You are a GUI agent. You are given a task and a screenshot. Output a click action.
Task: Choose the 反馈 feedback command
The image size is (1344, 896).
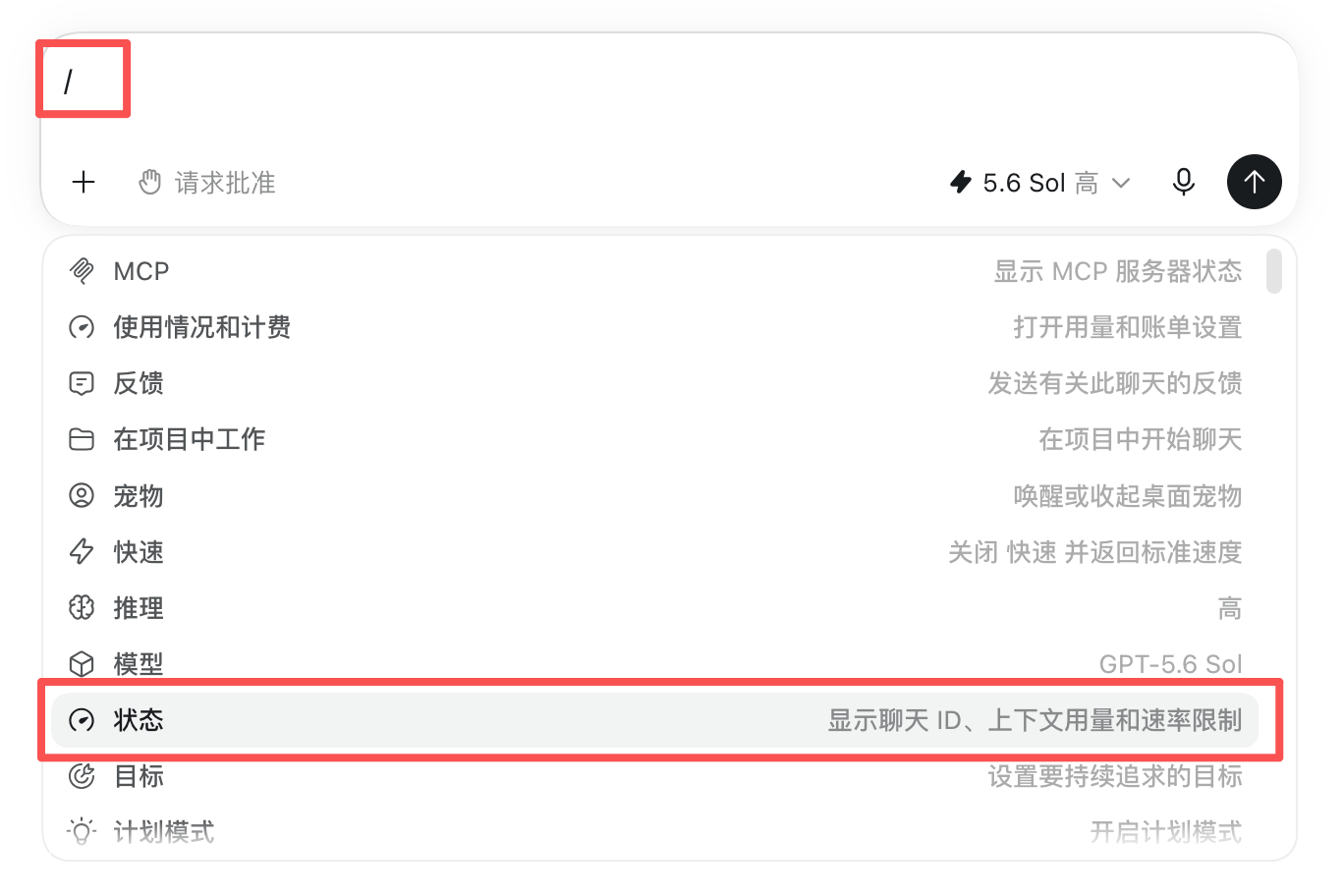click(x=655, y=383)
